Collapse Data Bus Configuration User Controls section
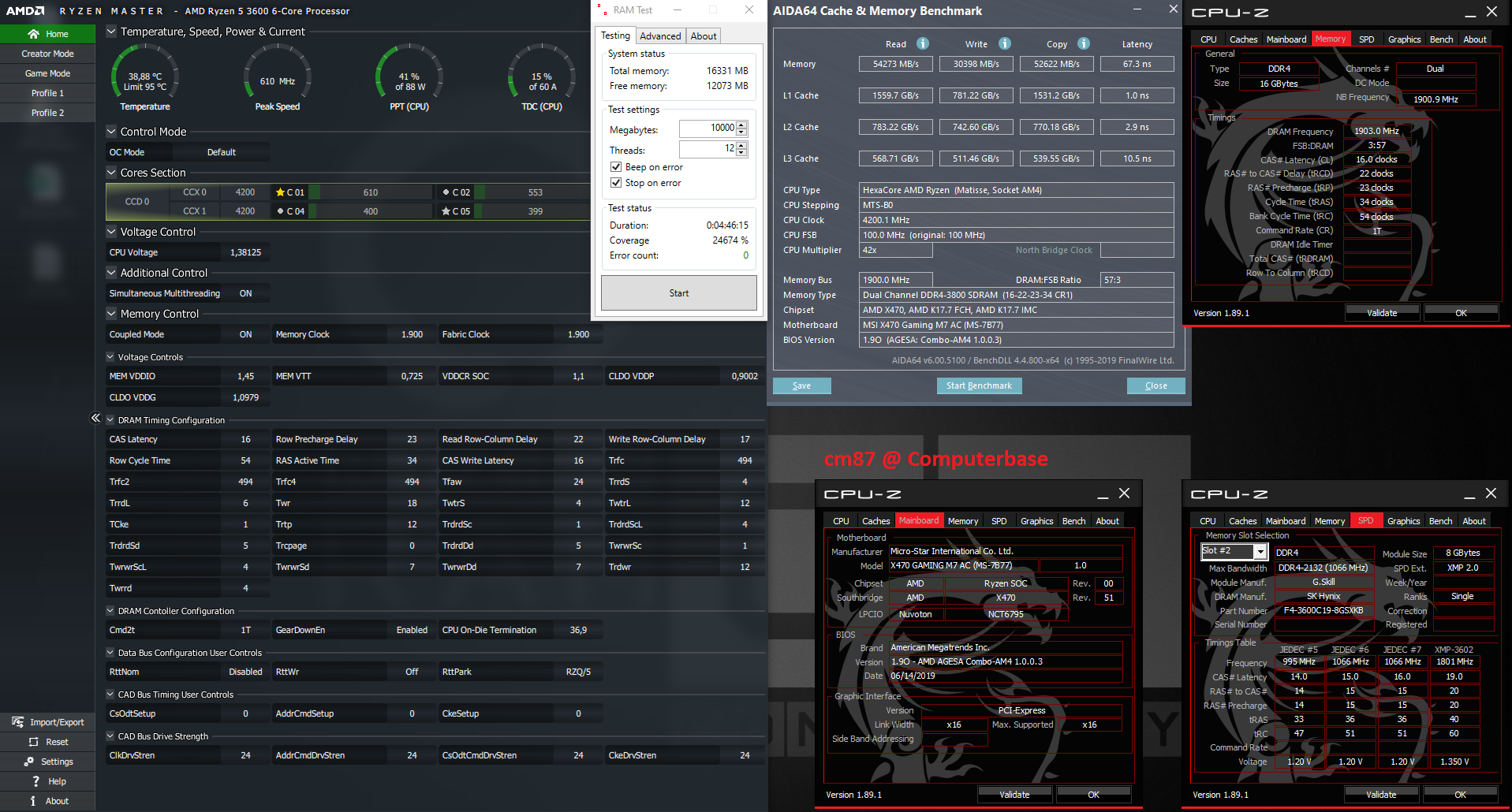1512x812 pixels. click(110, 653)
